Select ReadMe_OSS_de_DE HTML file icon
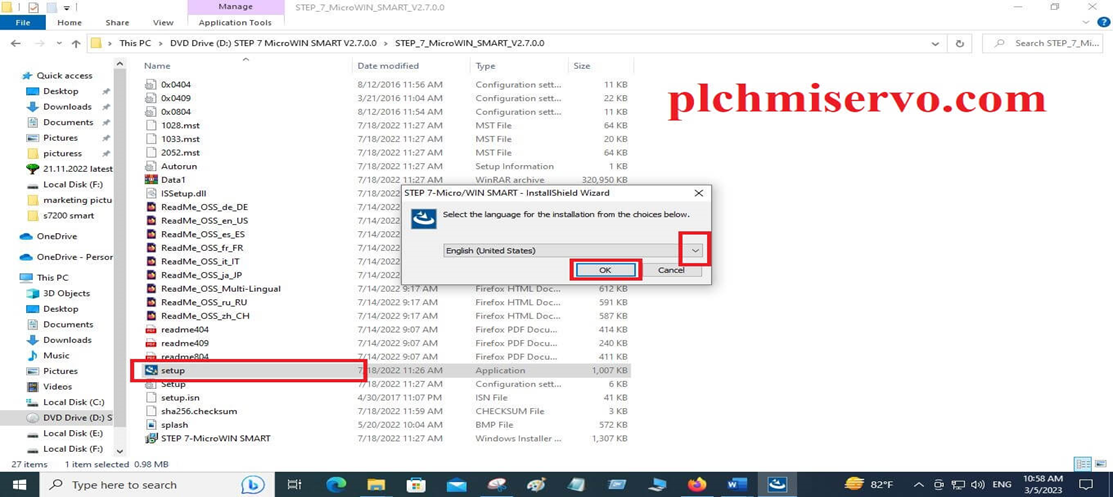The height and width of the screenshot is (497, 1113). tap(150, 207)
